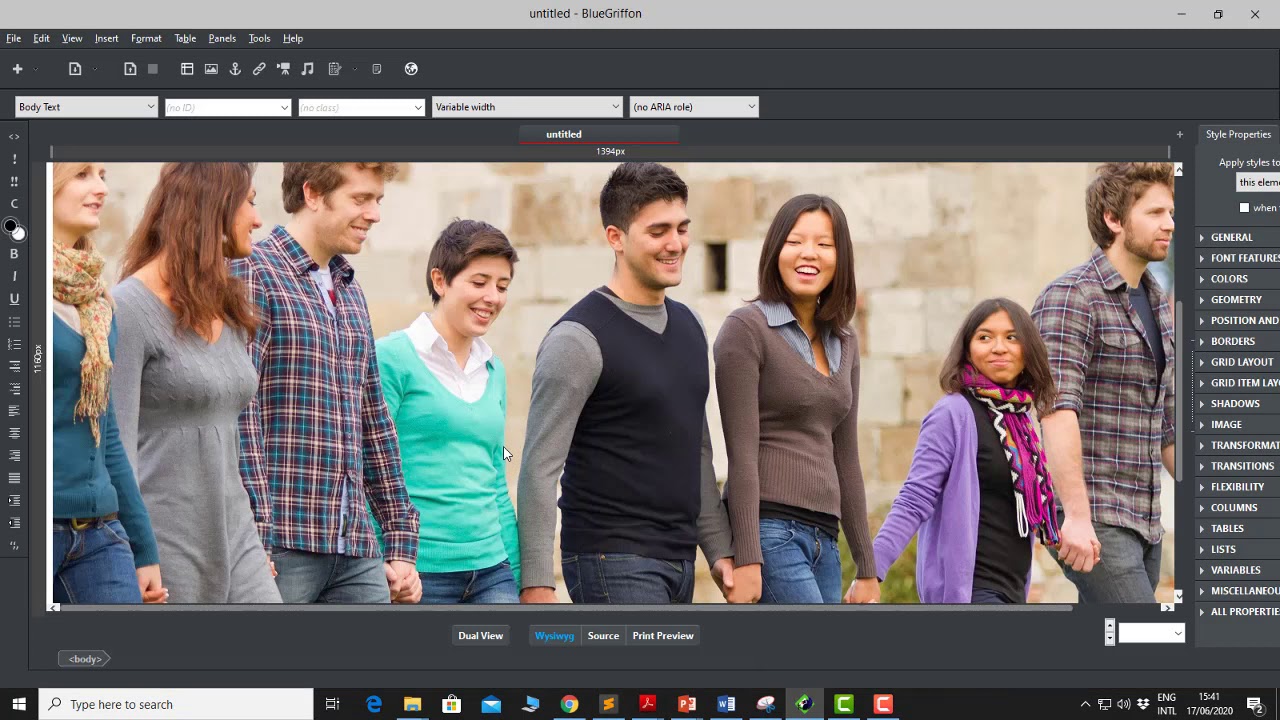Click the save document toolbar icon
The width and height of the screenshot is (1280, 720).
[x=130, y=69]
